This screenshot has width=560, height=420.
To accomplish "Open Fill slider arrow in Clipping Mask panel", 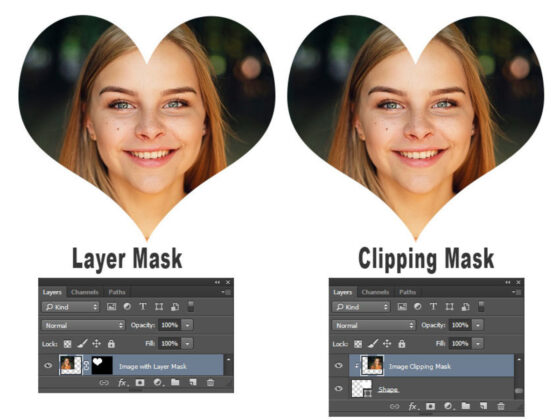I will tap(478, 344).
